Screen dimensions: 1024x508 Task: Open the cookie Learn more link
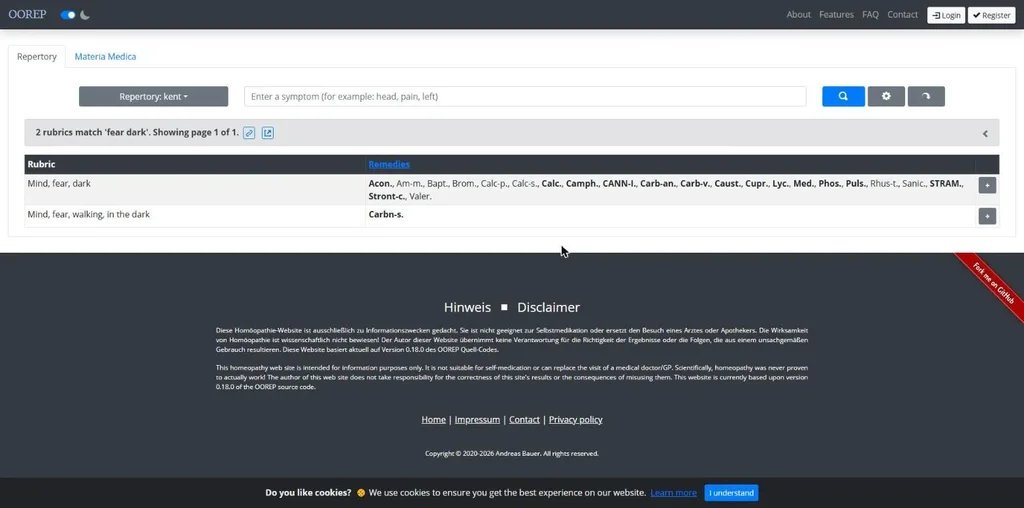(673, 493)
